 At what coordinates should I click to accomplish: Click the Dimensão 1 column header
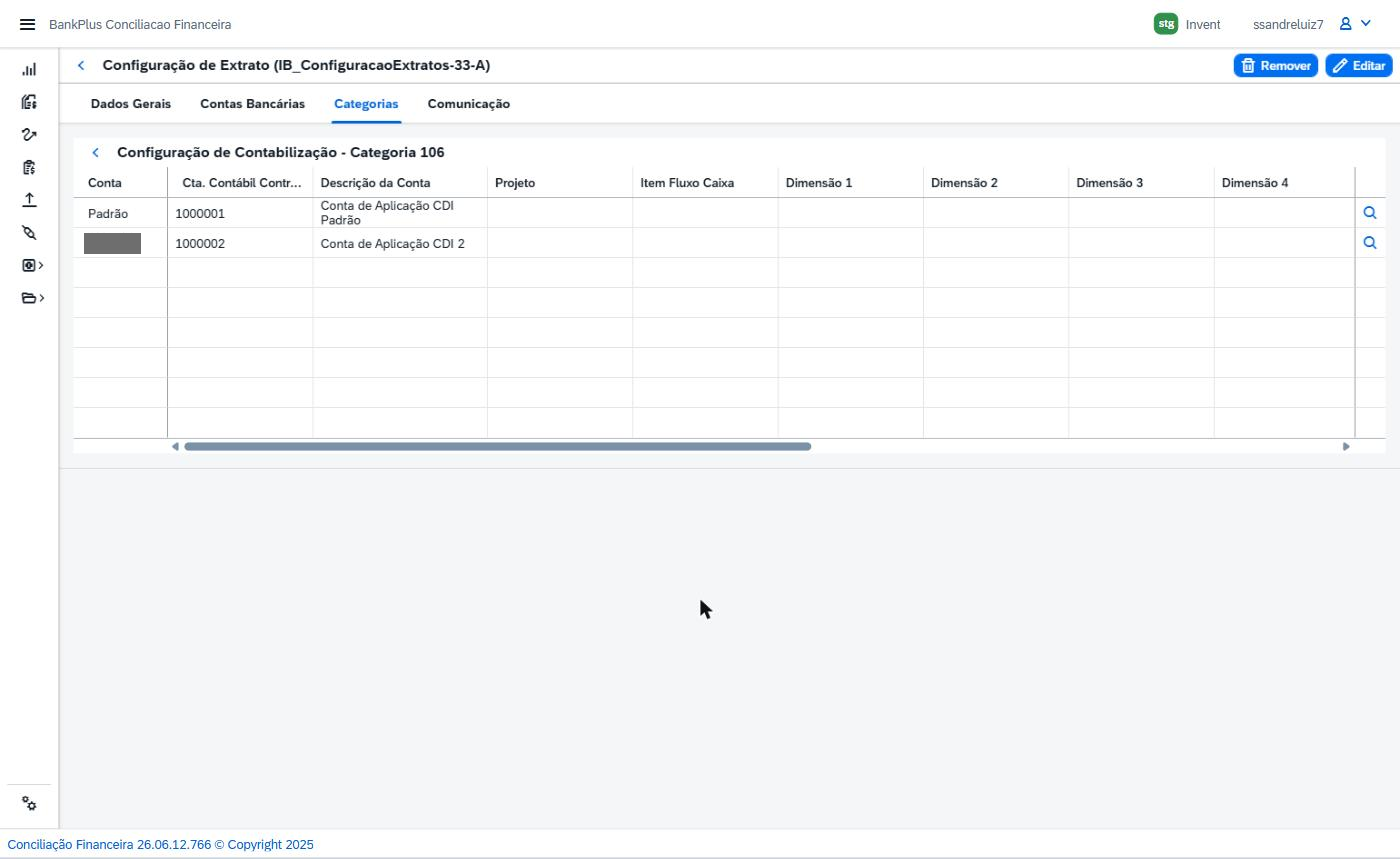pos(851,183)
